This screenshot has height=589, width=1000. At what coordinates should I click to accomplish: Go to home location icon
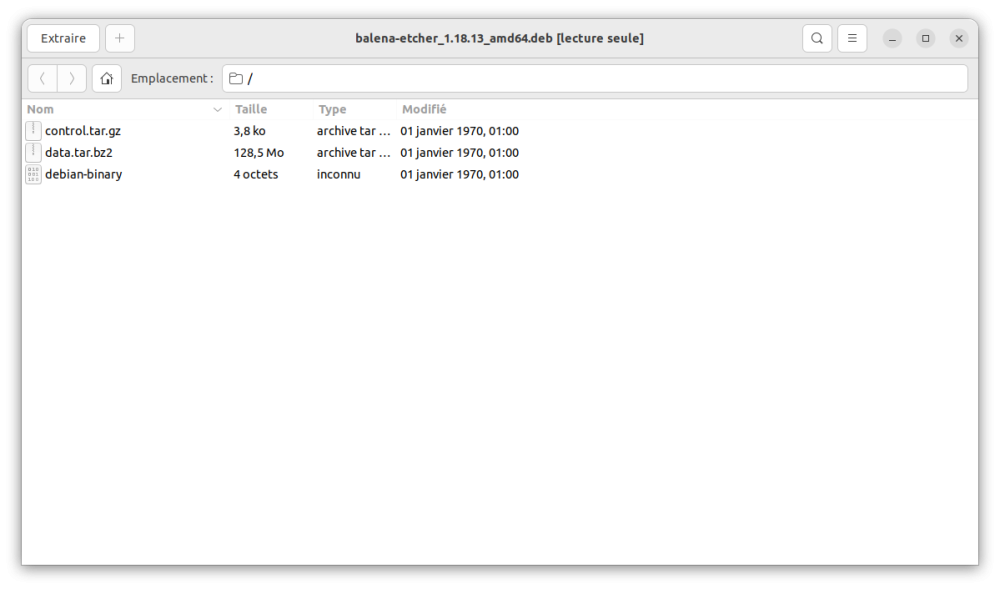tap(107, 78)
